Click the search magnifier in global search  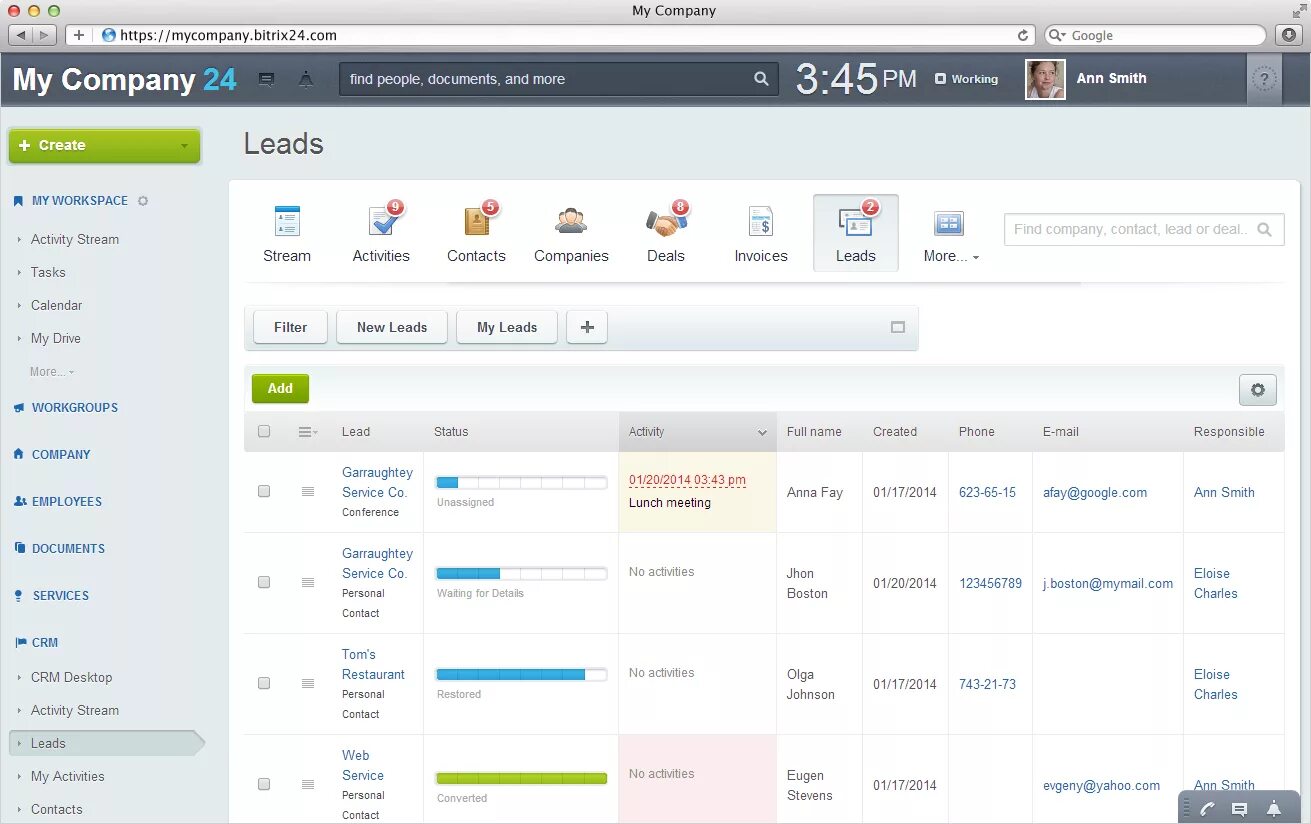[x=761, y=79]
